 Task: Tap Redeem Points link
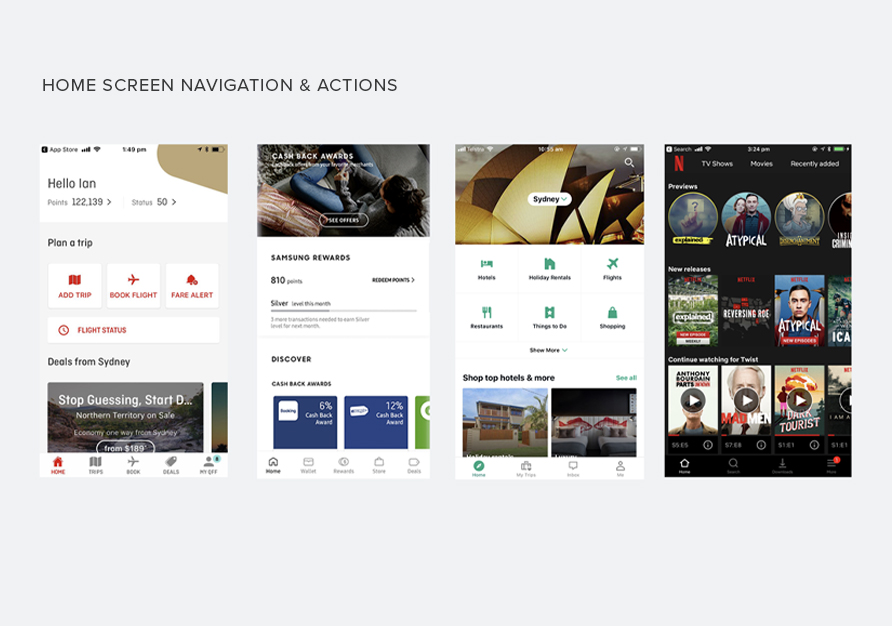click(393, 280)
